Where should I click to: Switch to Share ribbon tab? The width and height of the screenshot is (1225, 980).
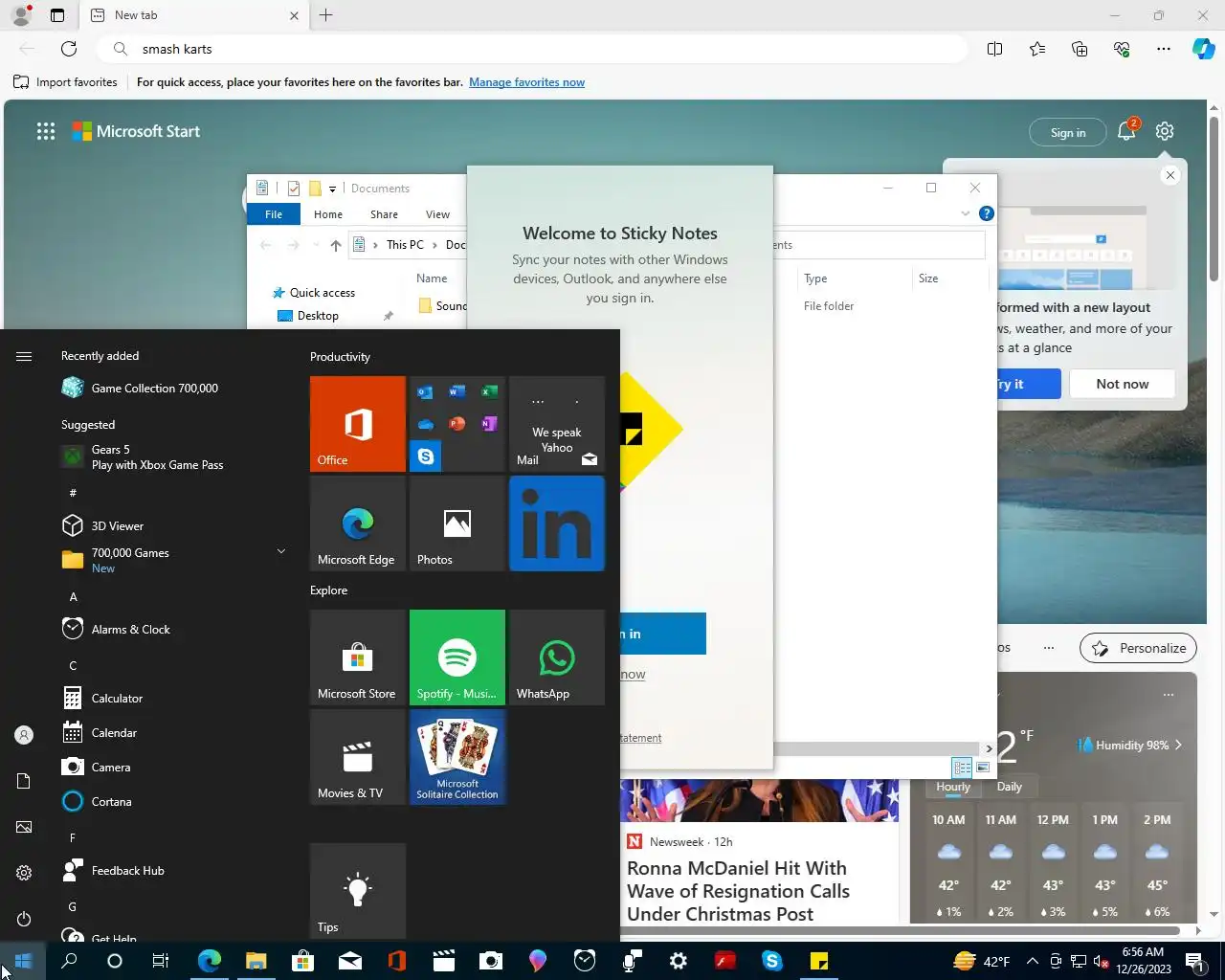click(384, 214)
